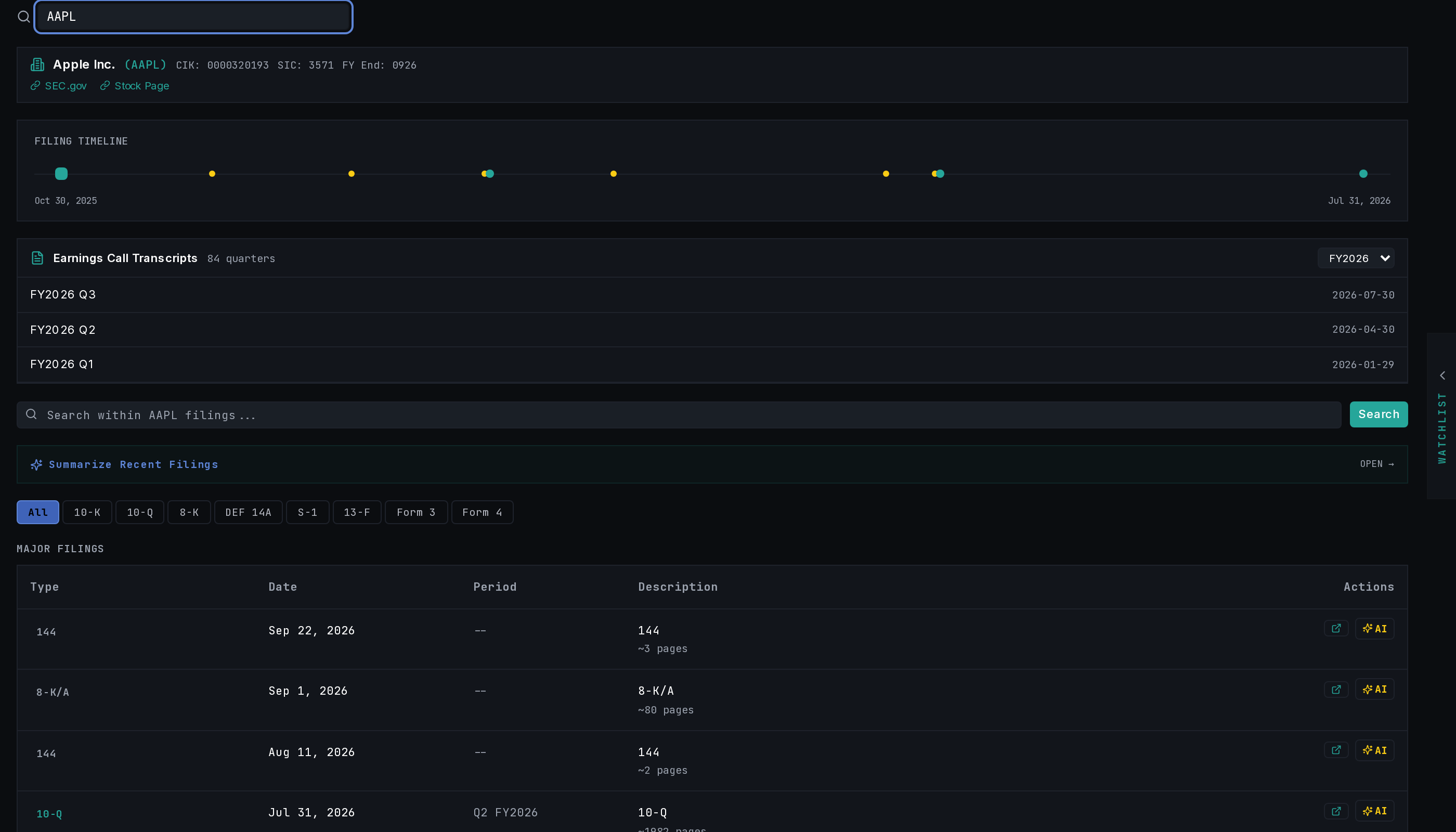Click the Description column header
Screen dimensions: 1456x832
point(678,587)
